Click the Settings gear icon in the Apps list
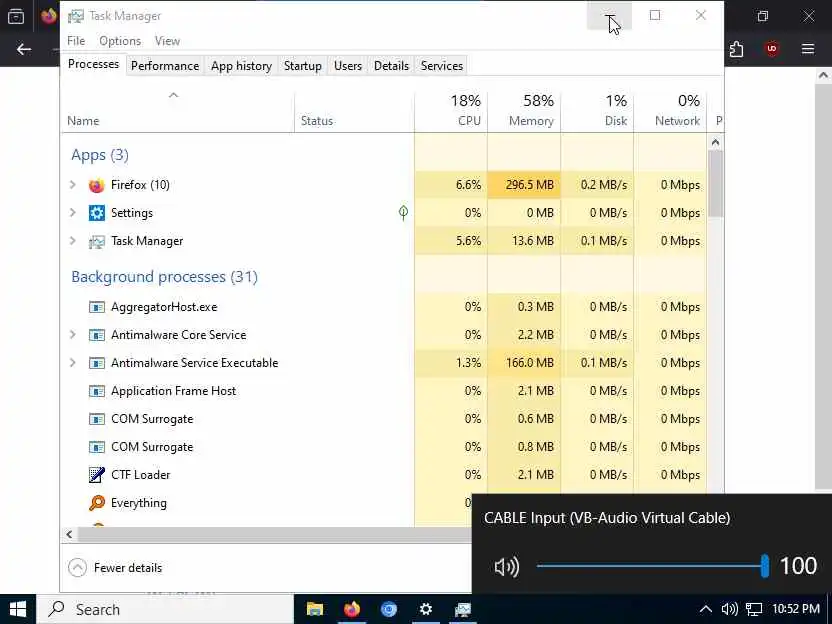The image size is (832, 624). coord(97,213)
